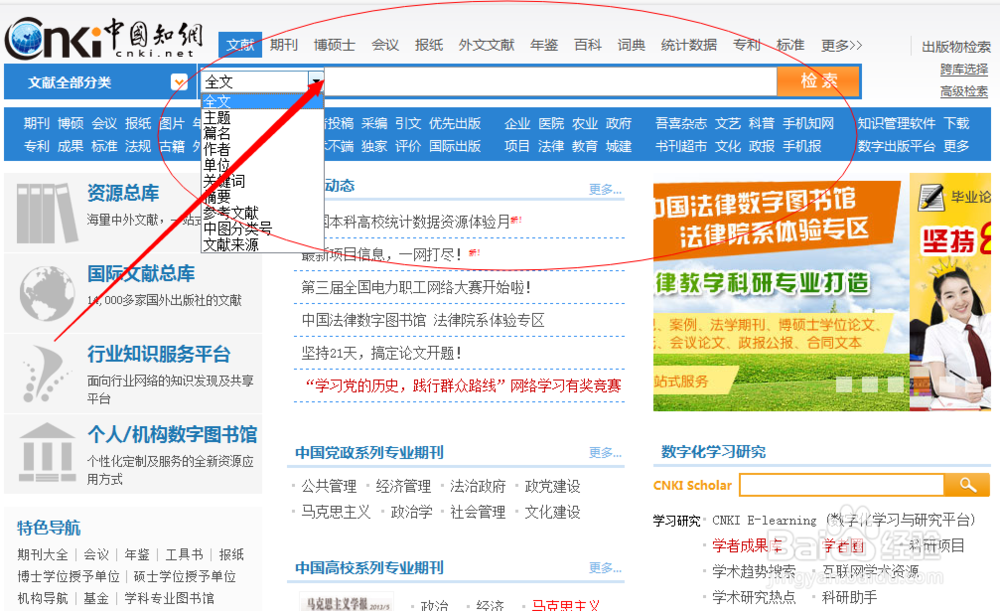Click the digital library building icon
This screenshot has height=611, width=1000.
pos(47,452)
